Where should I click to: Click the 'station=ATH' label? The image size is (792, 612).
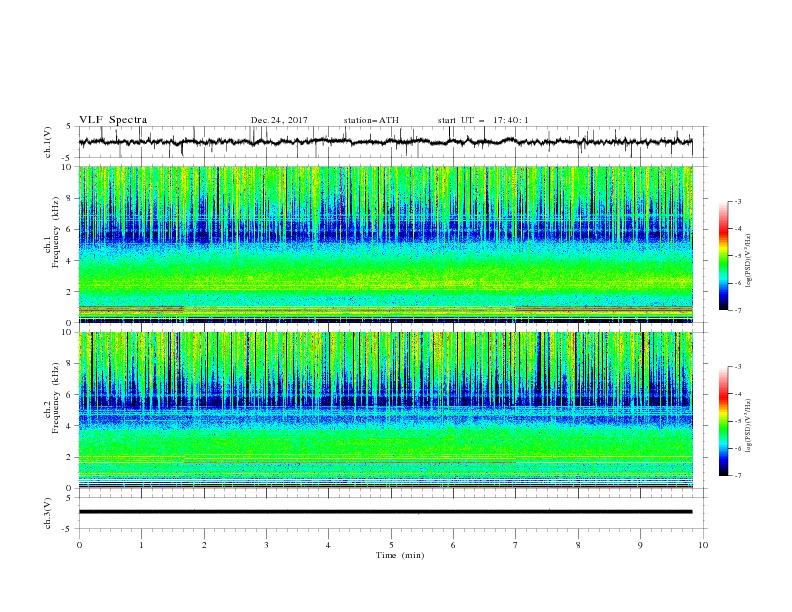click(x=371, y=120)
